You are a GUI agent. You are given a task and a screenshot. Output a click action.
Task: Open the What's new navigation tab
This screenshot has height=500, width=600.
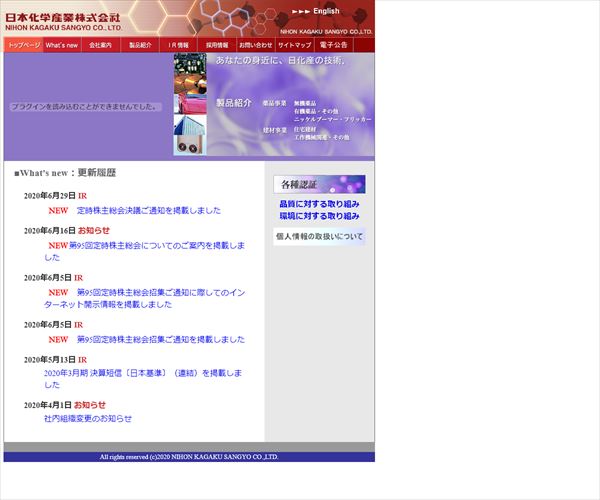(x=62, y=45)
